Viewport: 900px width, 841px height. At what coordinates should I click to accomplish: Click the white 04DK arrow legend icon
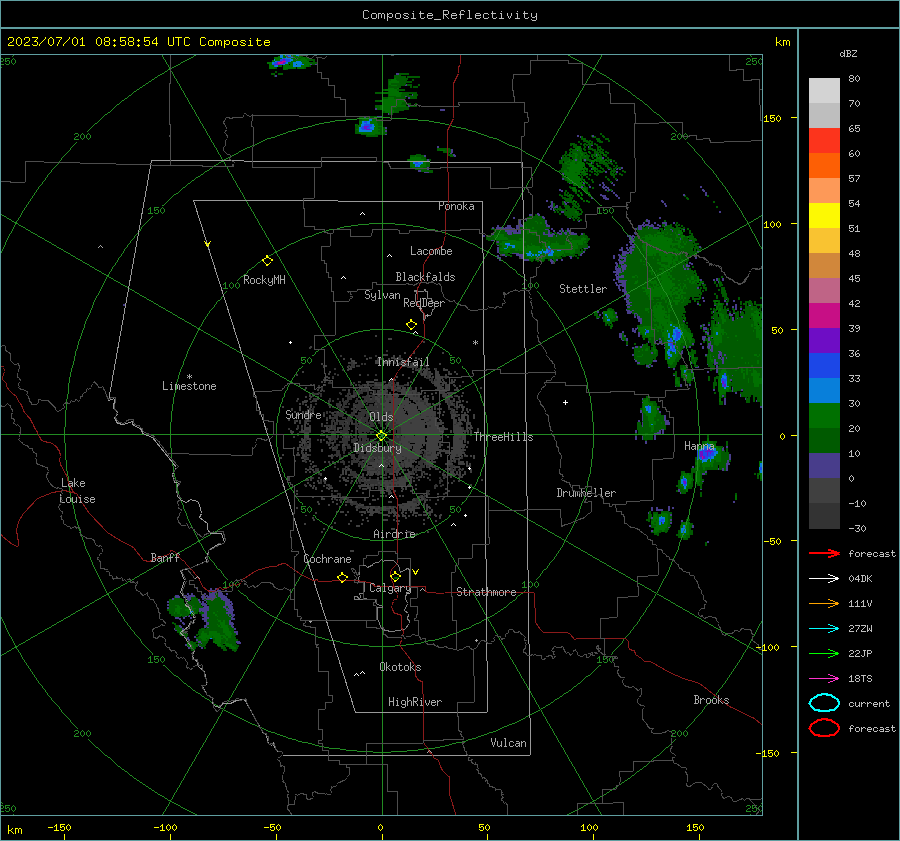point(824,578)
